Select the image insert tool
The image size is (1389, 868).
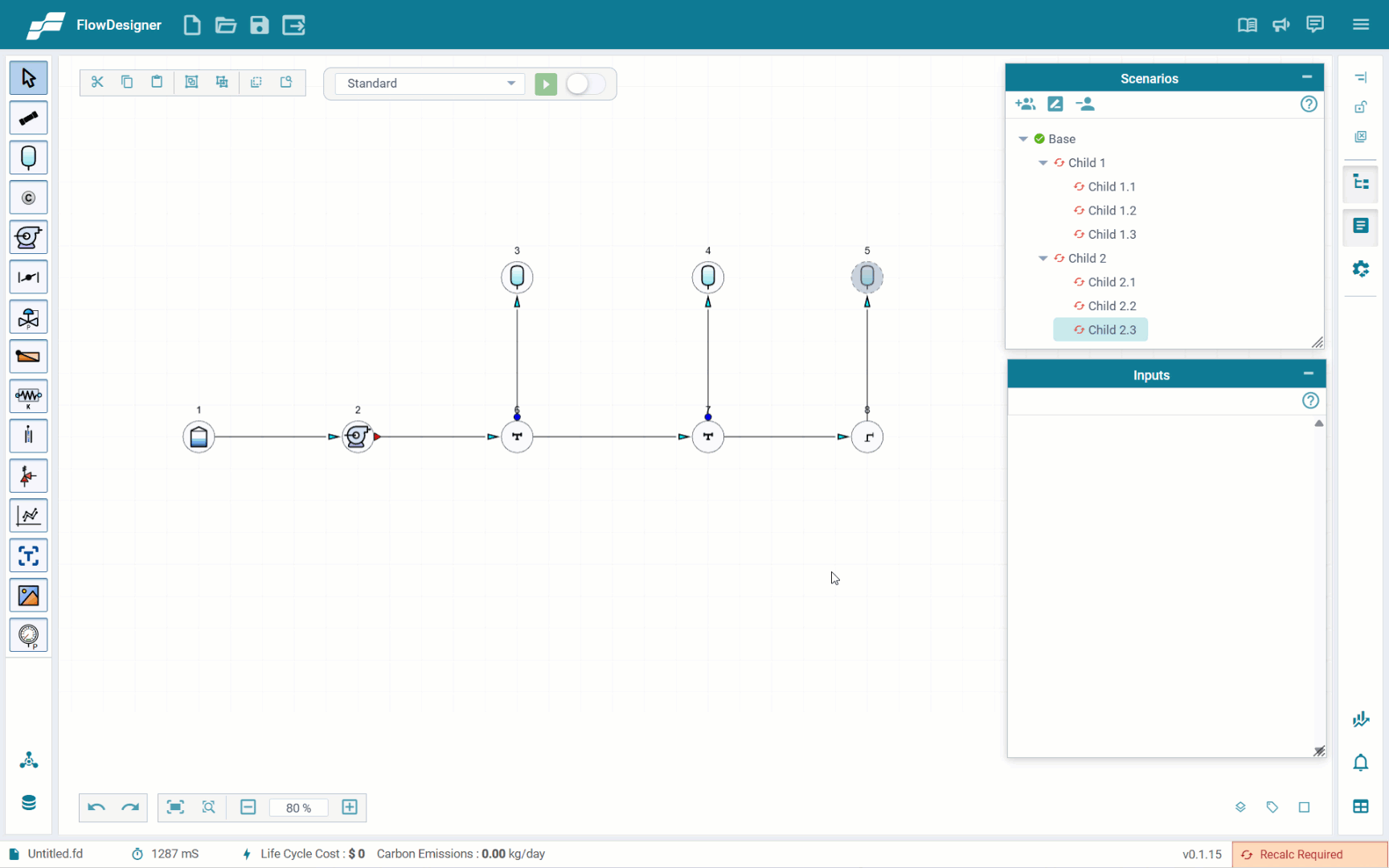point(28,596)
